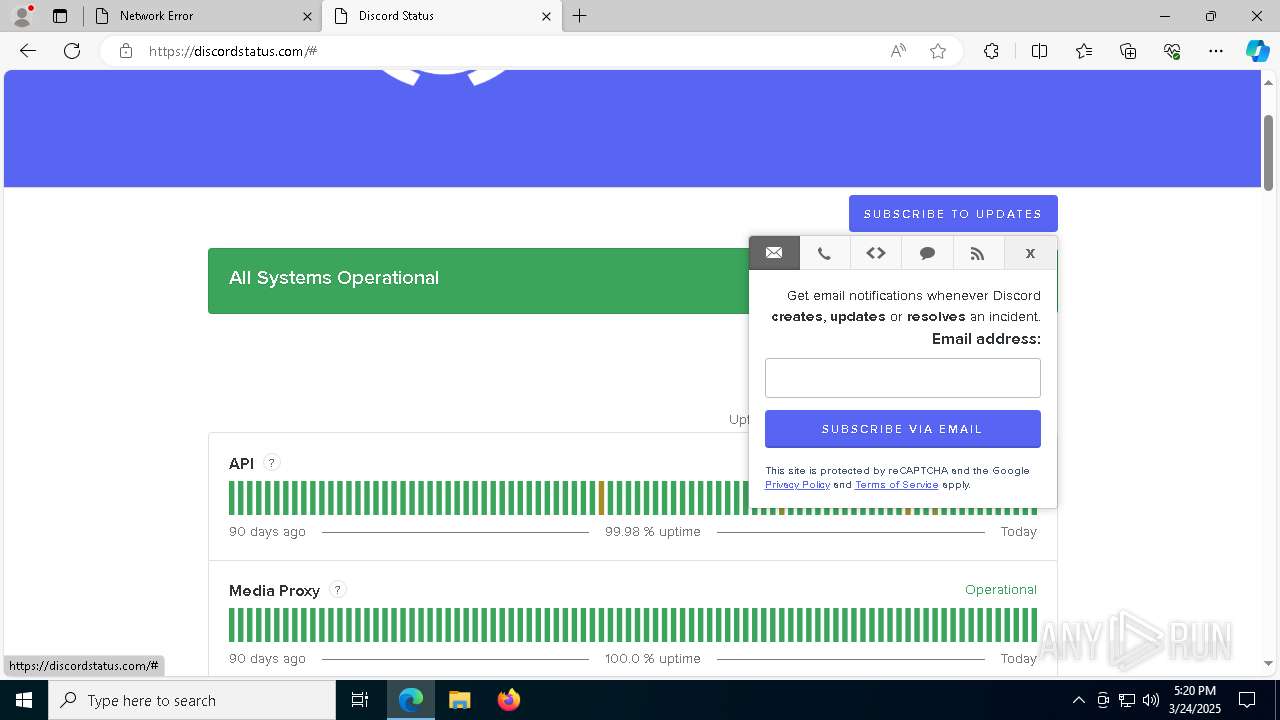Click the All Systems Operational banner

point(478,280)
